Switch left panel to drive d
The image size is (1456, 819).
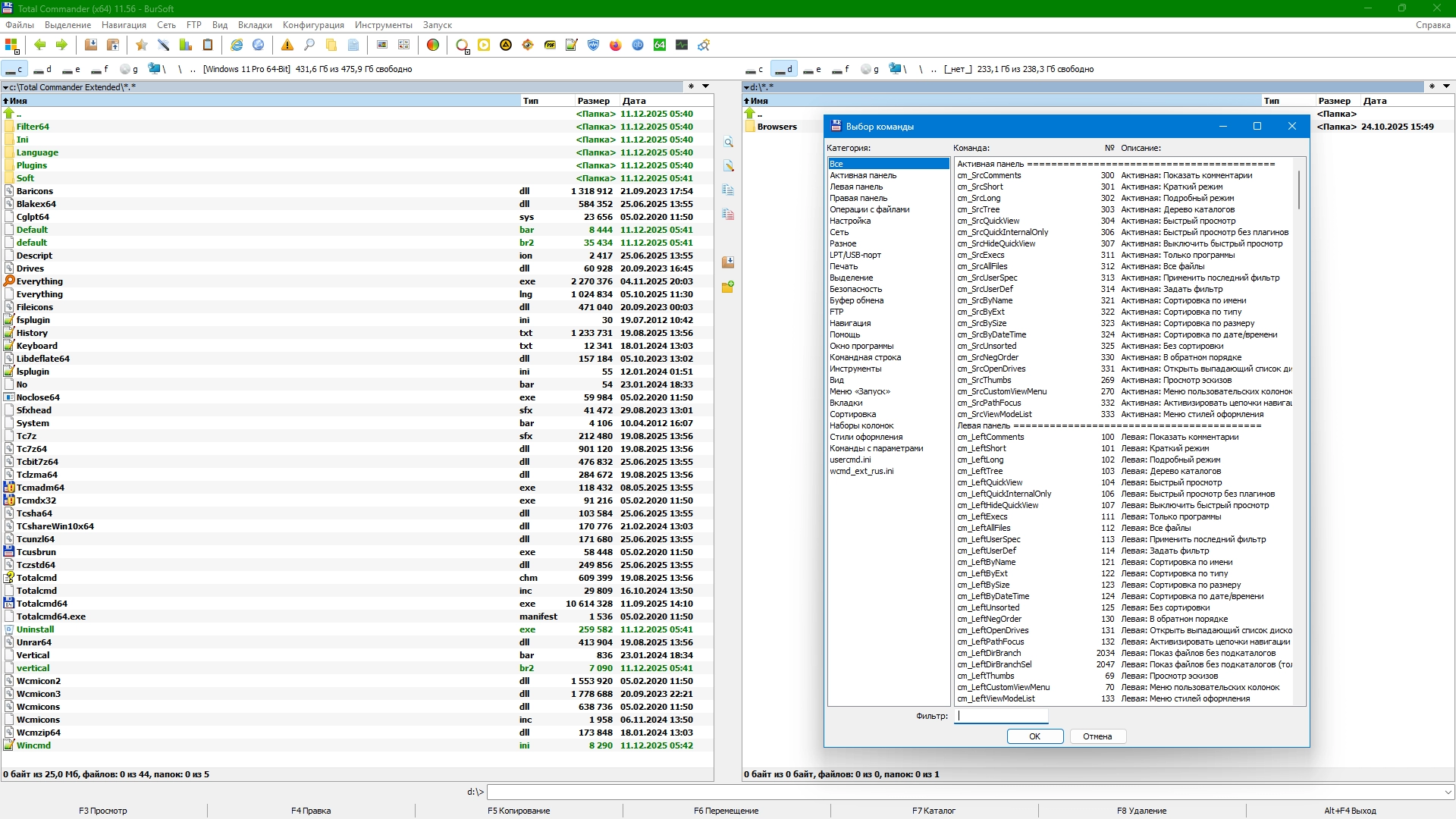(42, 69)
